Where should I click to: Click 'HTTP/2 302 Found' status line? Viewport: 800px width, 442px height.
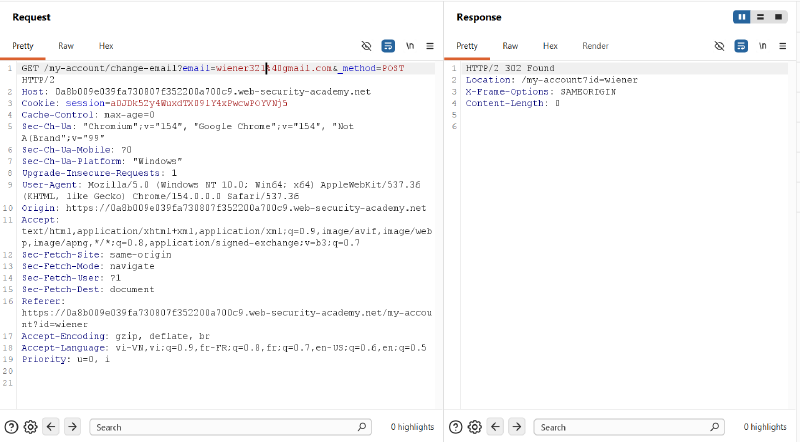510,68
